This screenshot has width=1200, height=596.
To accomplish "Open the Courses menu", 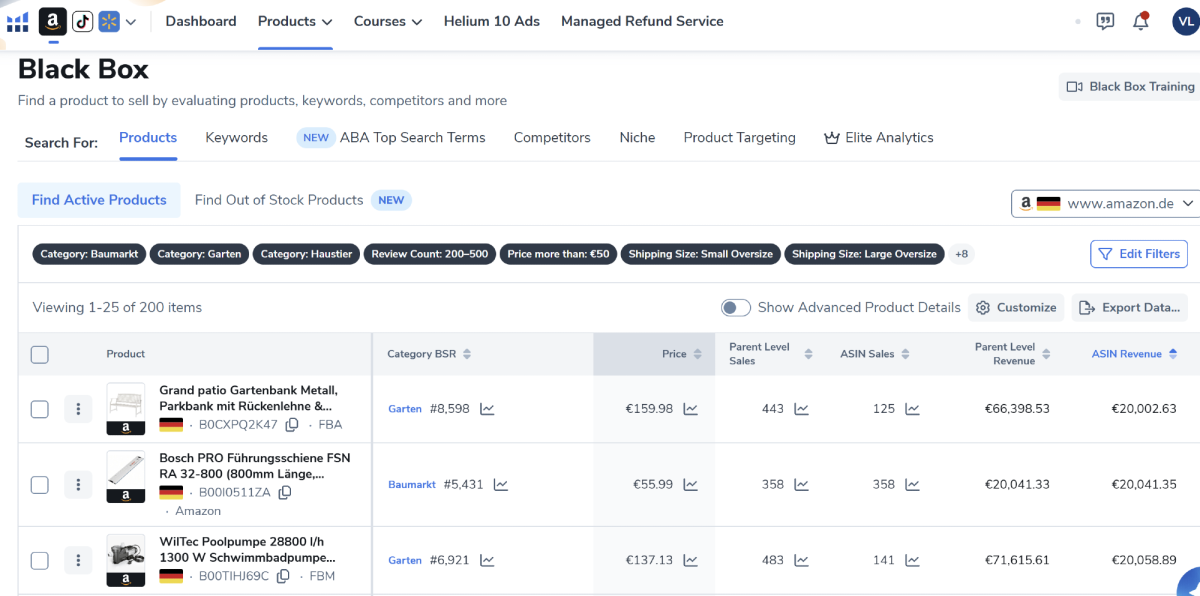I will pos(388,21).
